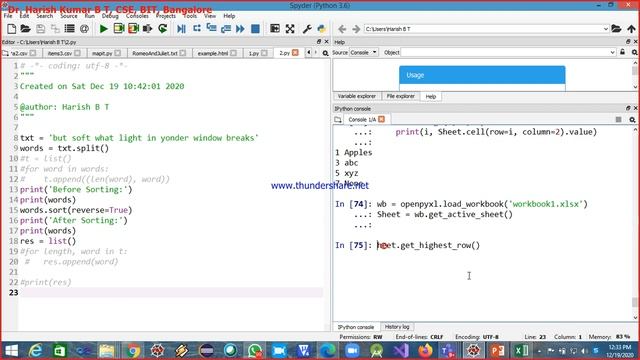The image size is (640, 360).
Task: Run the current cell
Action: click(119, 29)
